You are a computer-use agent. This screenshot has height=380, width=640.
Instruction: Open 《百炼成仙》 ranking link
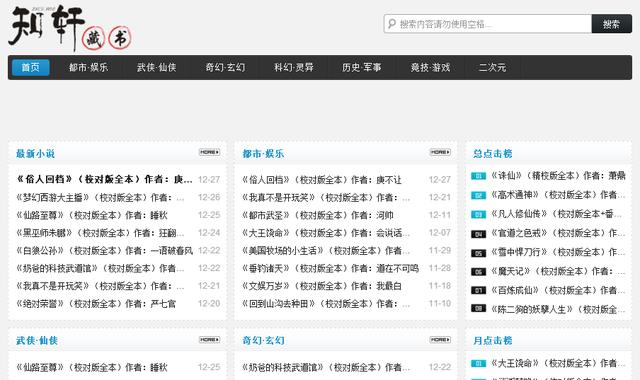coord(558,290)
